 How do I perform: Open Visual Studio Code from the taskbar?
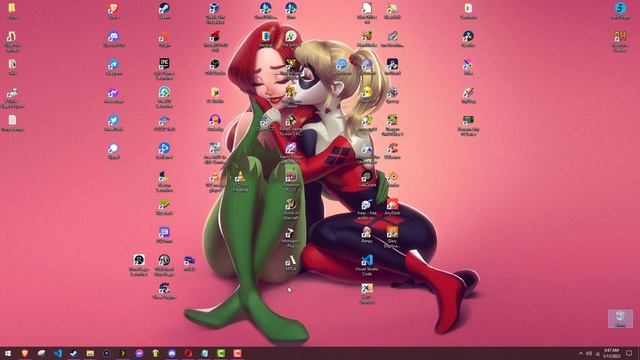[58, 353]
